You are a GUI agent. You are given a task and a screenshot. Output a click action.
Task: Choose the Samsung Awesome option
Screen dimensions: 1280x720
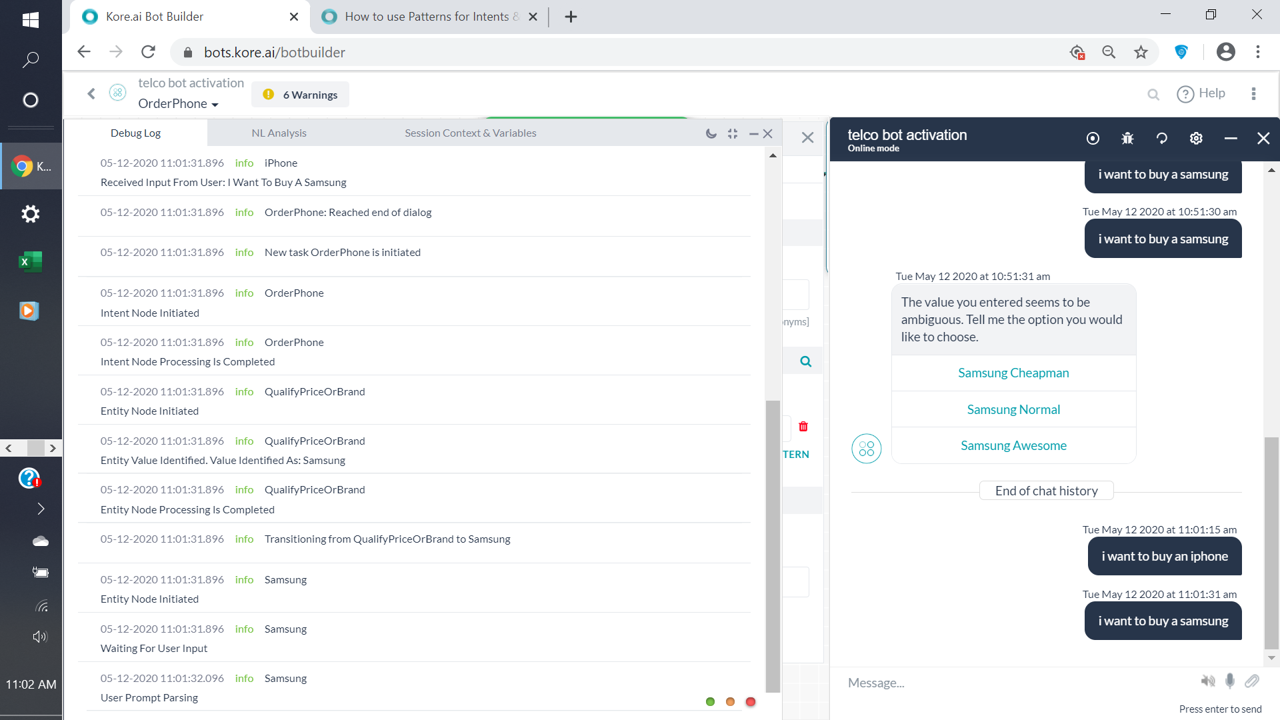coord(1014,446)
